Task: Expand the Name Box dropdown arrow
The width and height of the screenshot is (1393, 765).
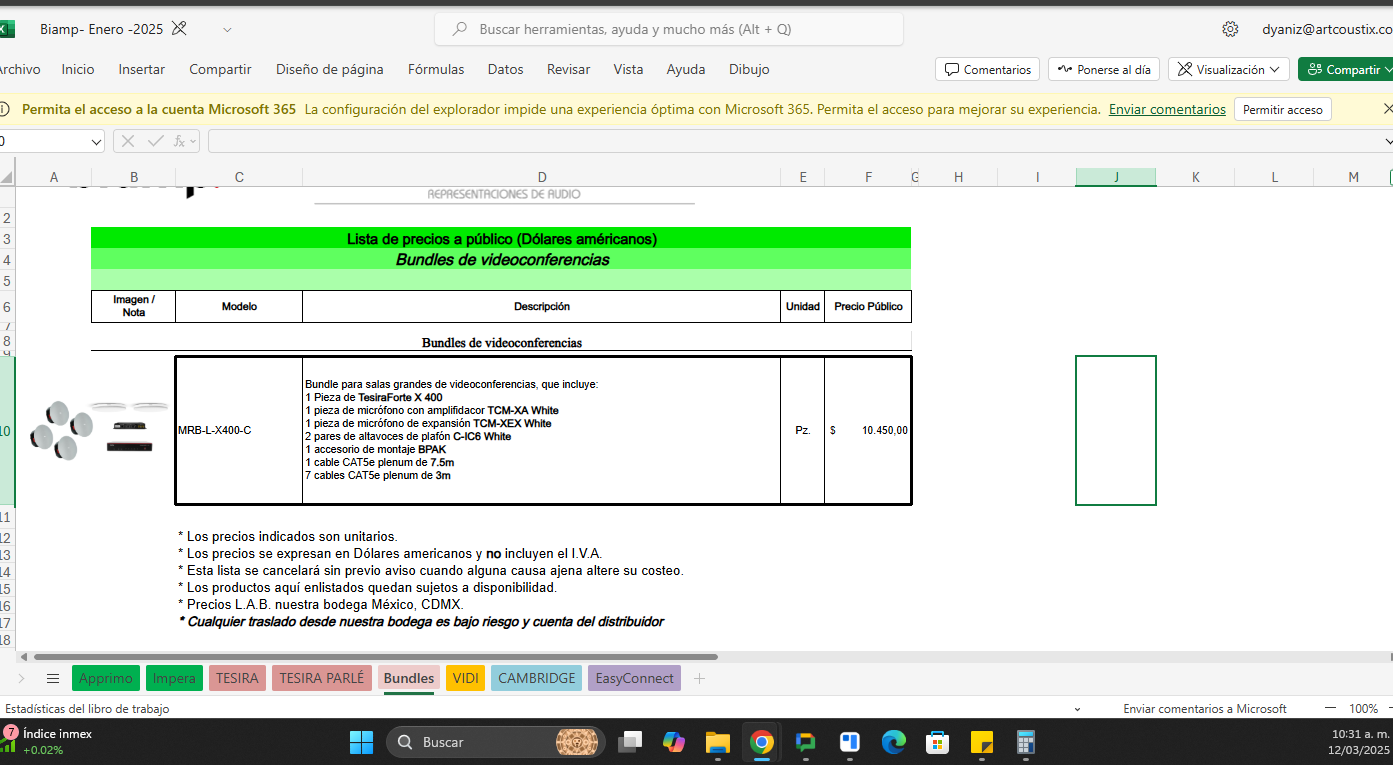Action: (x=95, y=142)
